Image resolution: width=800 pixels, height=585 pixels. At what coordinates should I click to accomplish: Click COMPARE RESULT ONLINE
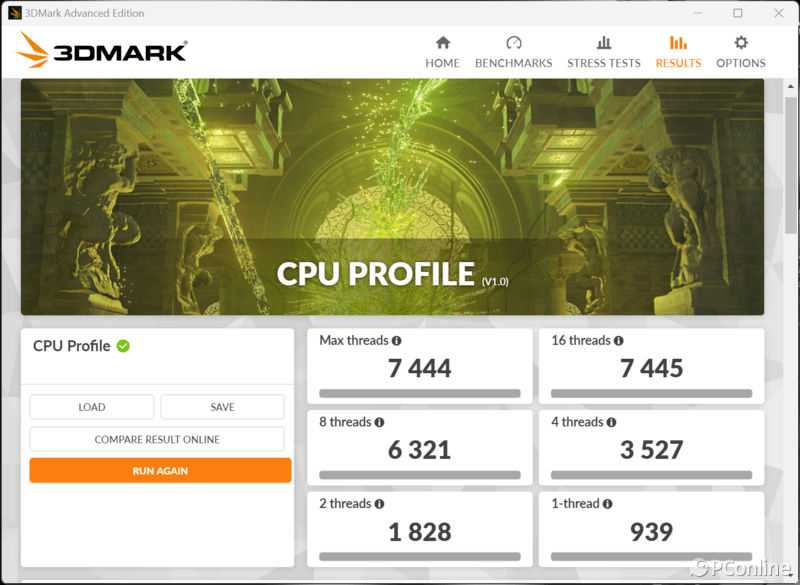pos(157,439)
